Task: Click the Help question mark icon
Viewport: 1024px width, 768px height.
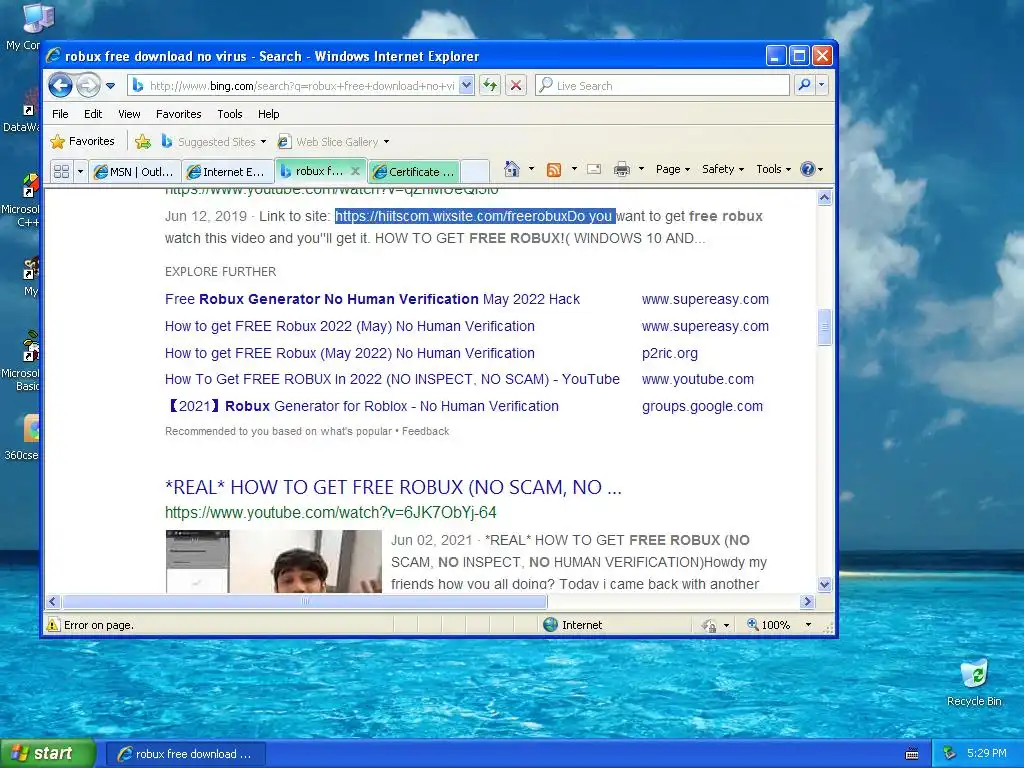Action: click(x=808, y=169)
